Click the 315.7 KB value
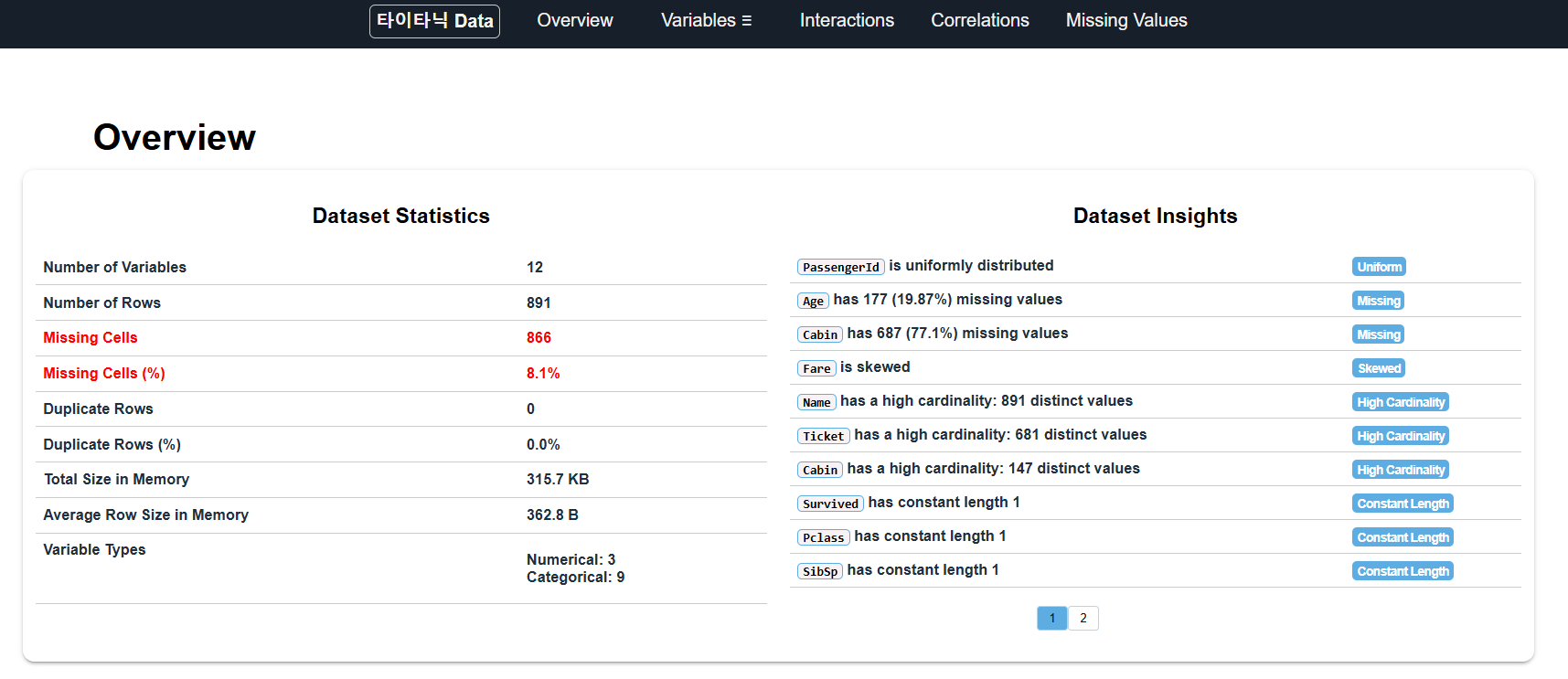Viewport: 1568px width, 679px height. coord(558,480)
